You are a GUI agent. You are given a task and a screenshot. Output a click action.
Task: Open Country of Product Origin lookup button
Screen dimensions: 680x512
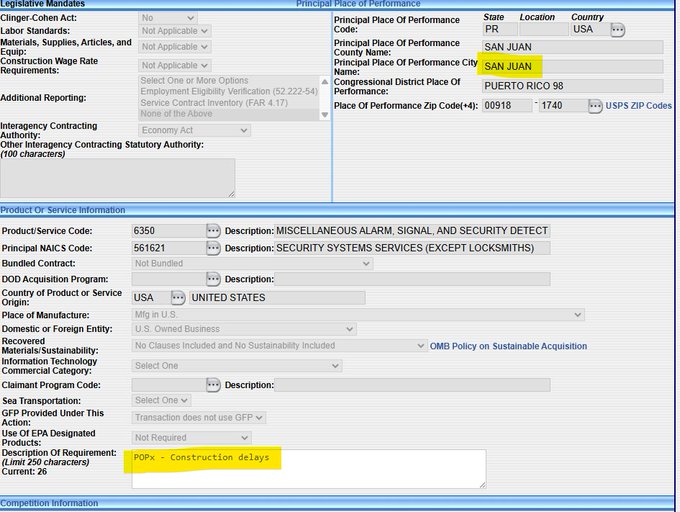pos(178,298)
